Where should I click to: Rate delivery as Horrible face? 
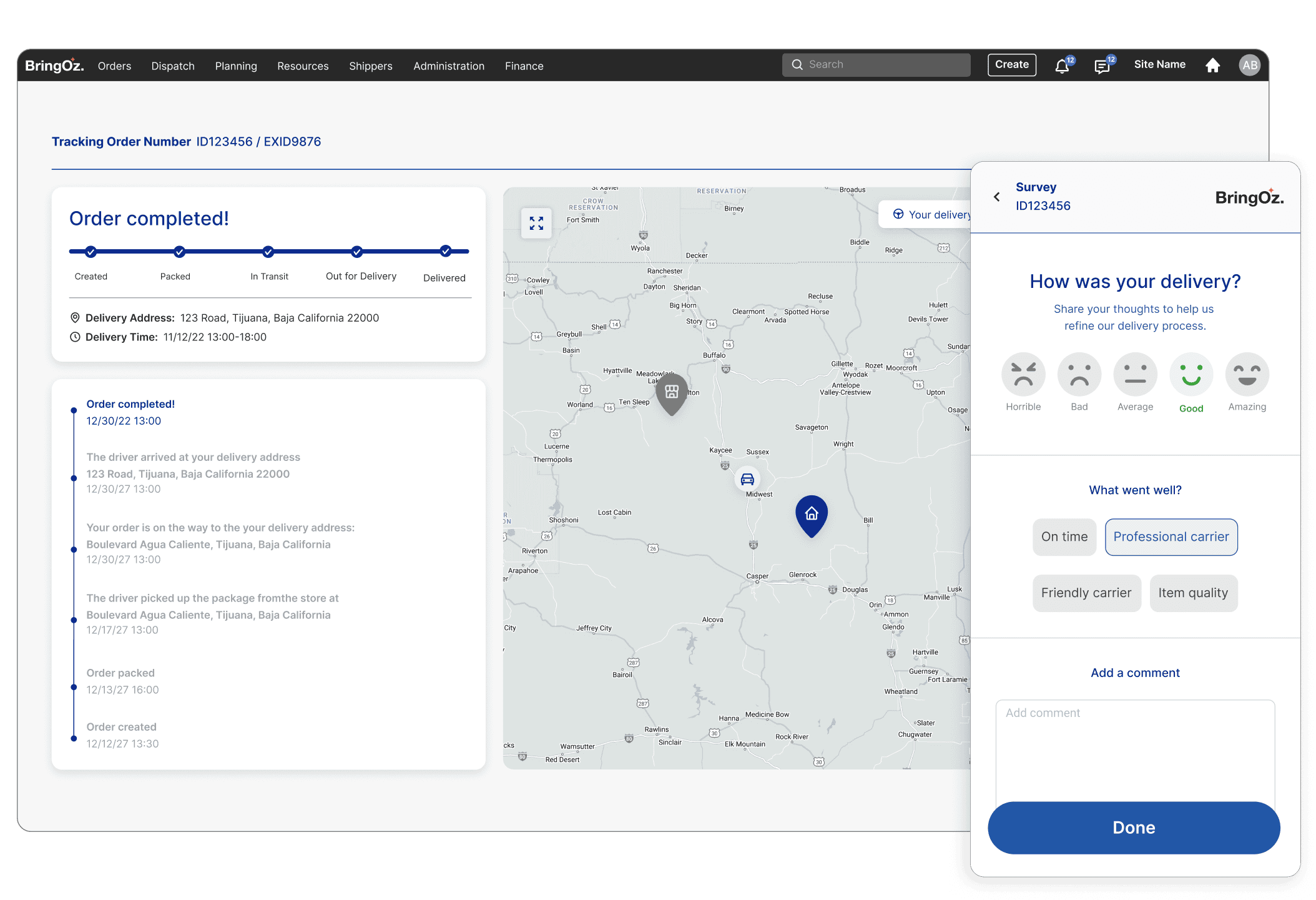point(1023,374)
